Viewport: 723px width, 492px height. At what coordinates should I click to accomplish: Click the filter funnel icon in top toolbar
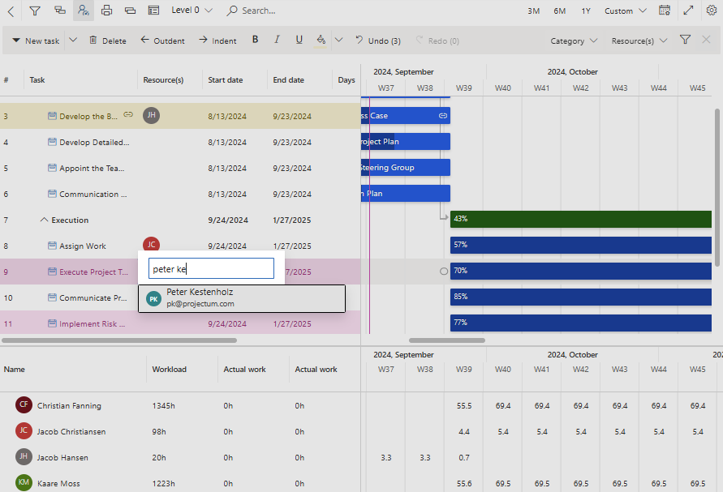coord(35,11)
